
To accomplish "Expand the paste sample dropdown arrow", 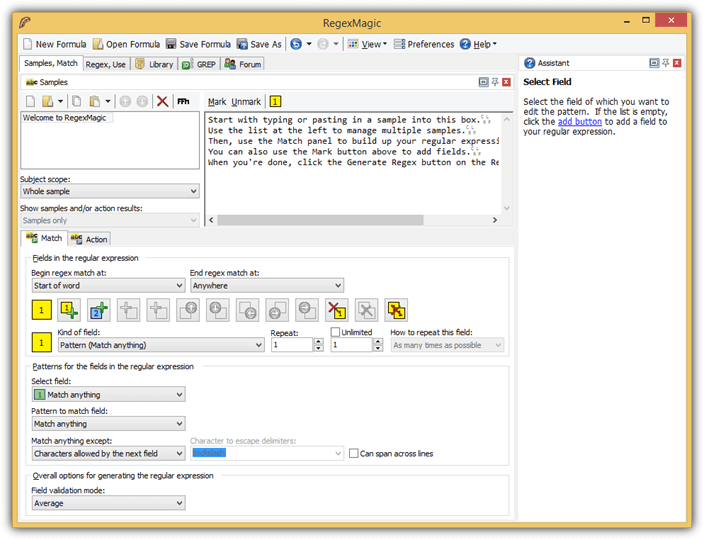I will click(108, 102).
